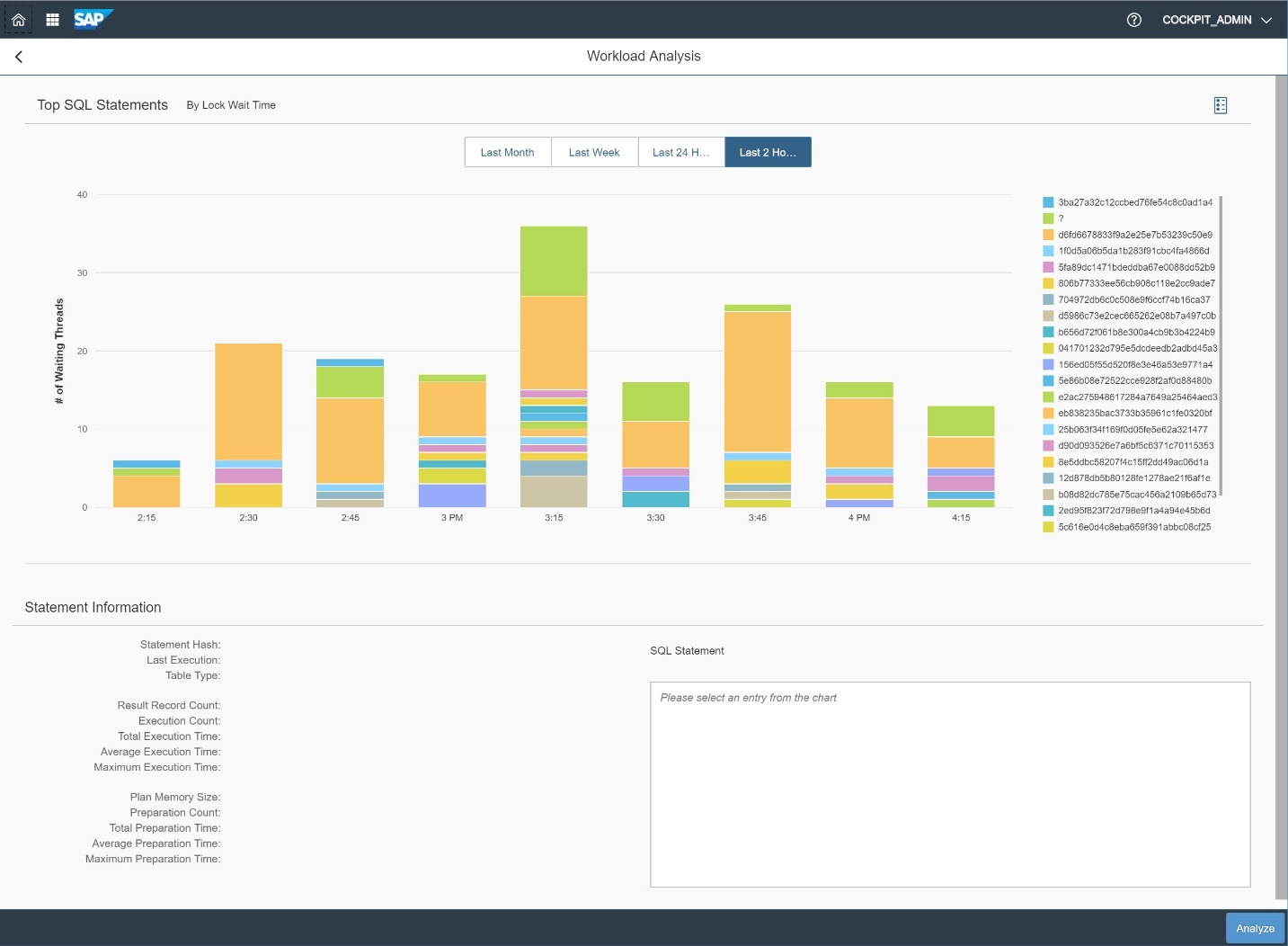Switch to the Last Month time range

507,152
